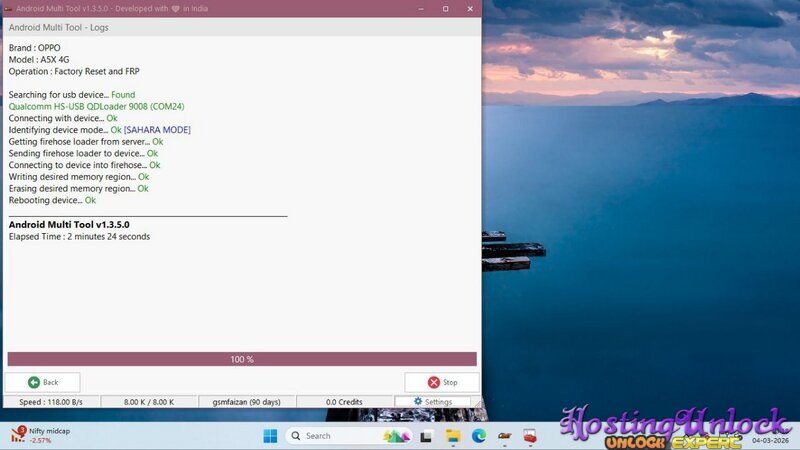Click the Back button

pos(43,382)
